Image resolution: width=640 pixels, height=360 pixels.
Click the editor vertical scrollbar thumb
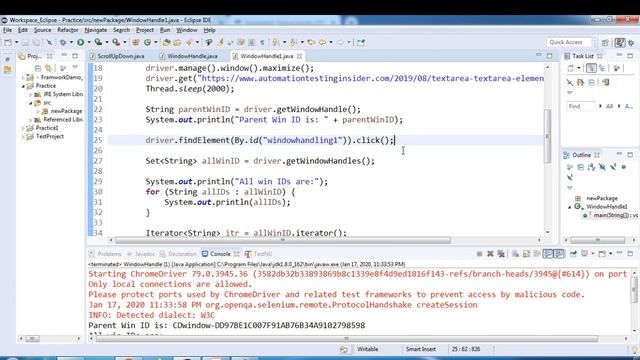pos(547,137)
